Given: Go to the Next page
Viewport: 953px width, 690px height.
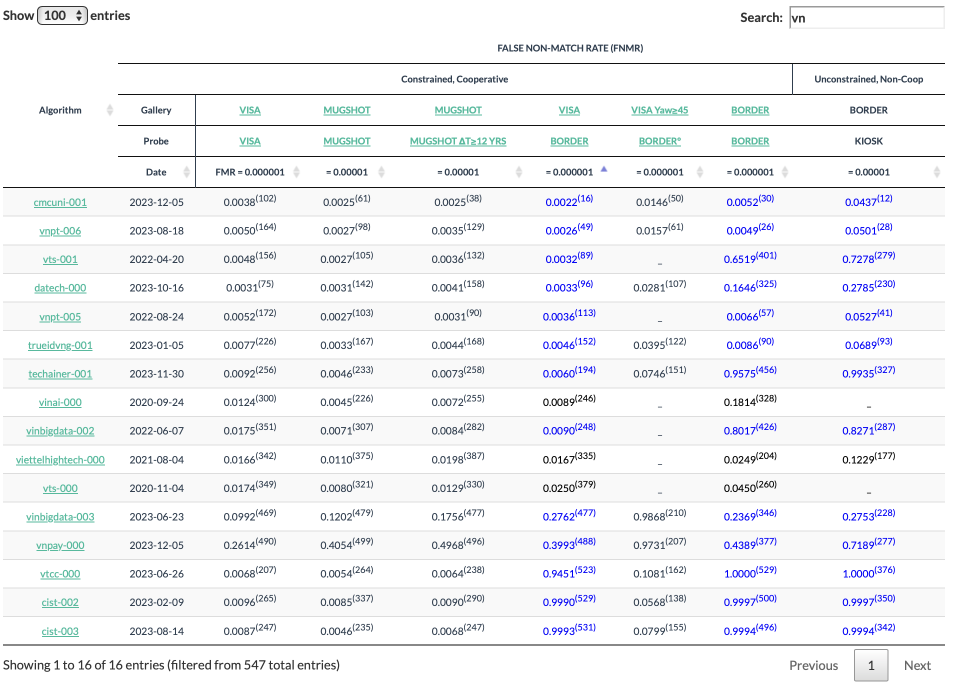Looking at the screenshot, I should (x=916, y=665).
